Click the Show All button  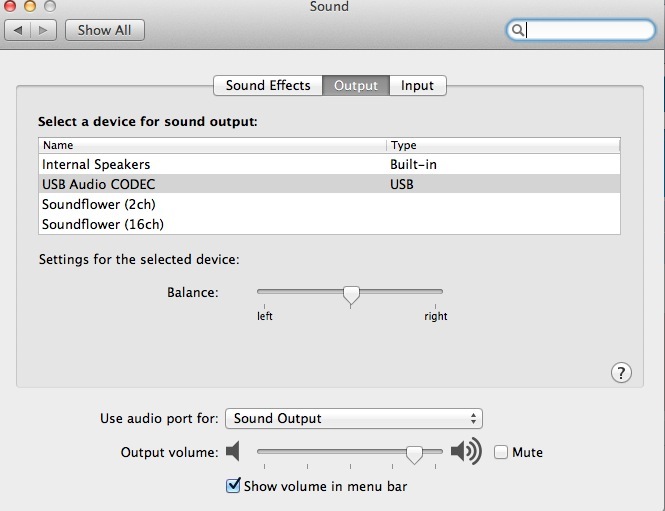(105, 30)
